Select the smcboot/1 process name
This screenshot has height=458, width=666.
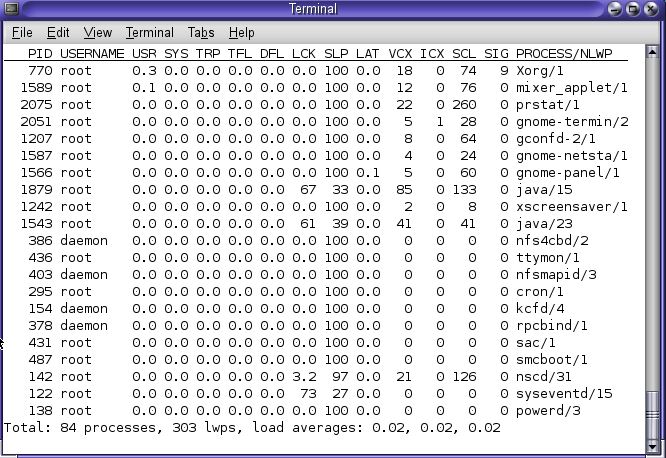pyautogui.click(x=552, y=359)
